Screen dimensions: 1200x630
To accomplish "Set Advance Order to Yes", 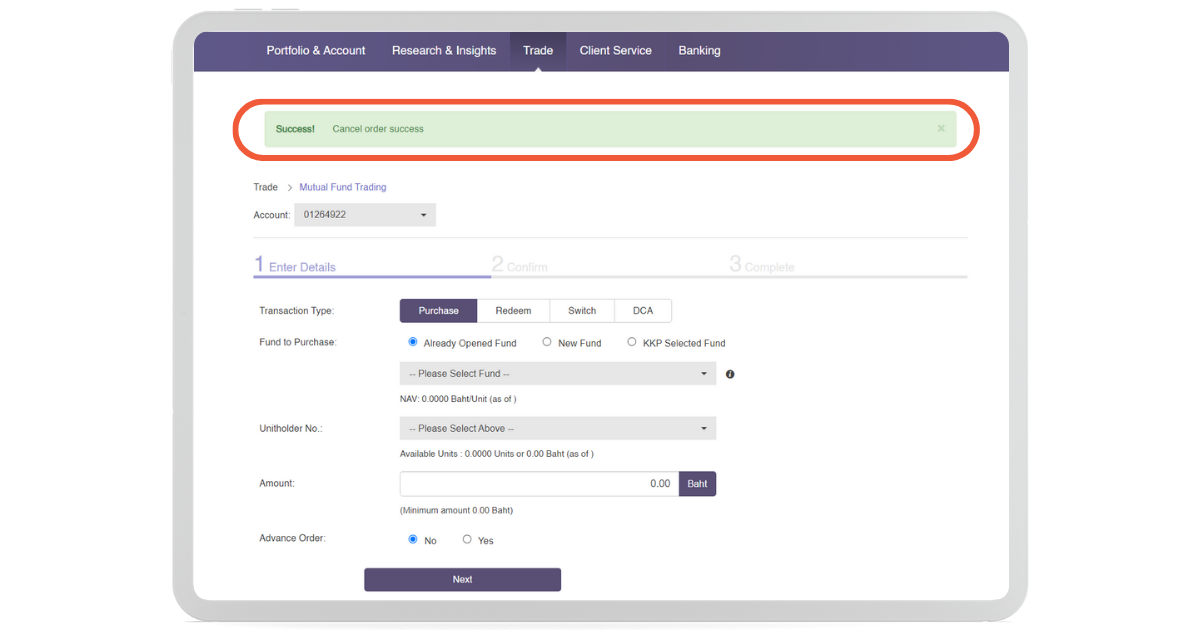I will pos(467,539).
